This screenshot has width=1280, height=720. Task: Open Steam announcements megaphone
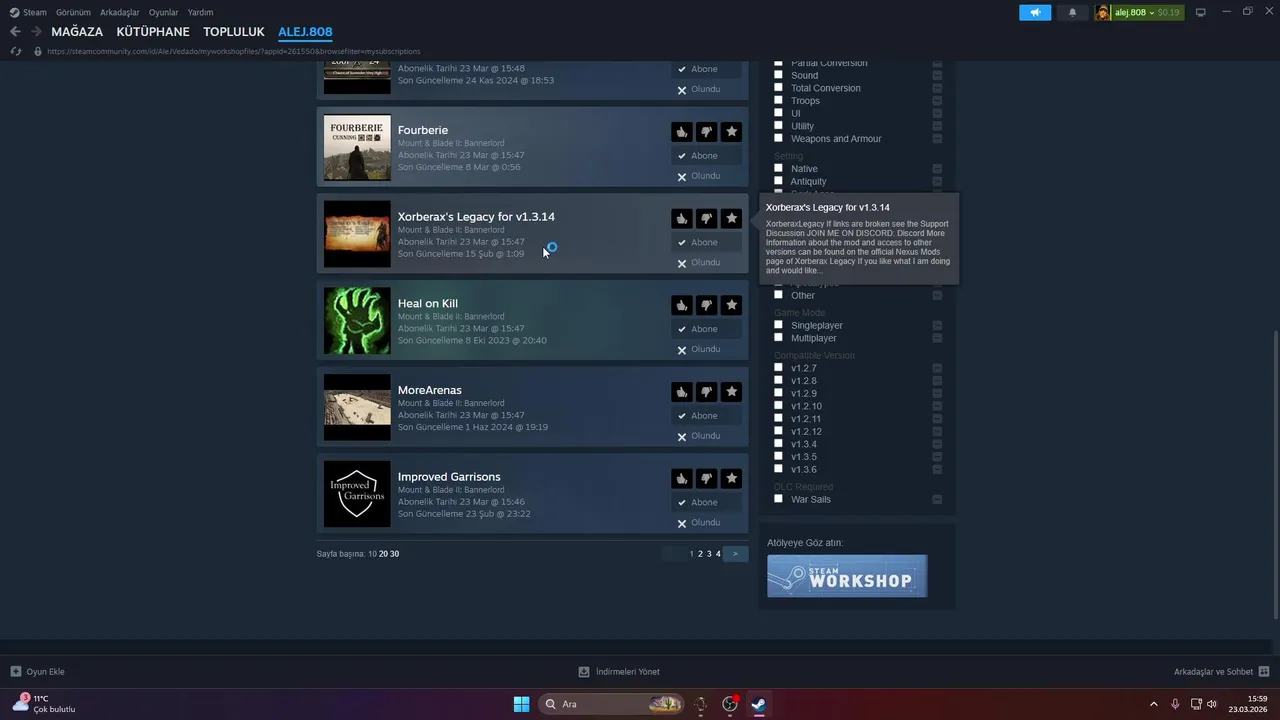(x=1035, y=12)
